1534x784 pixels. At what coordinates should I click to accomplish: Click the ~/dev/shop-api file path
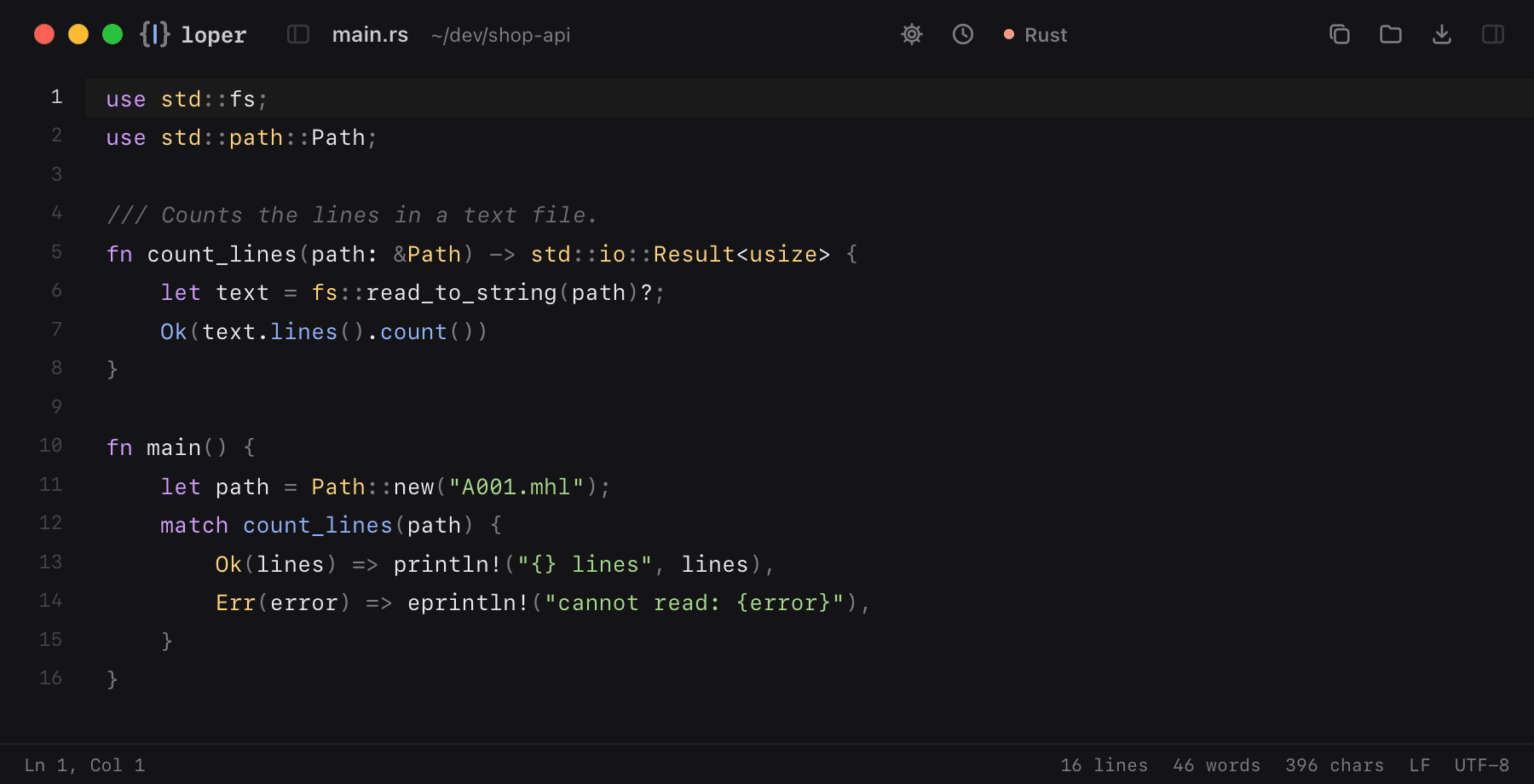point(500,35)
